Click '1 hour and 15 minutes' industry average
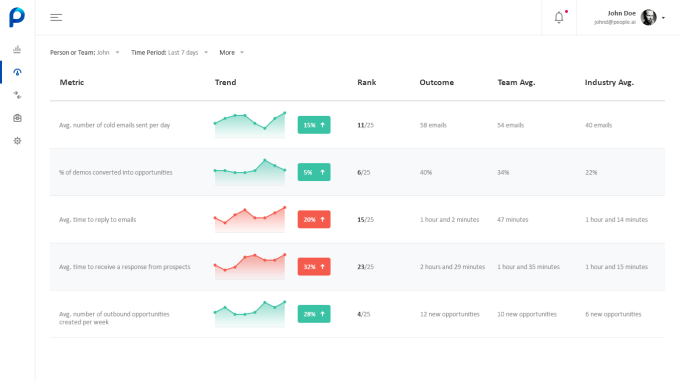Screen dimensions: 680x382 [x=616, y=267]
